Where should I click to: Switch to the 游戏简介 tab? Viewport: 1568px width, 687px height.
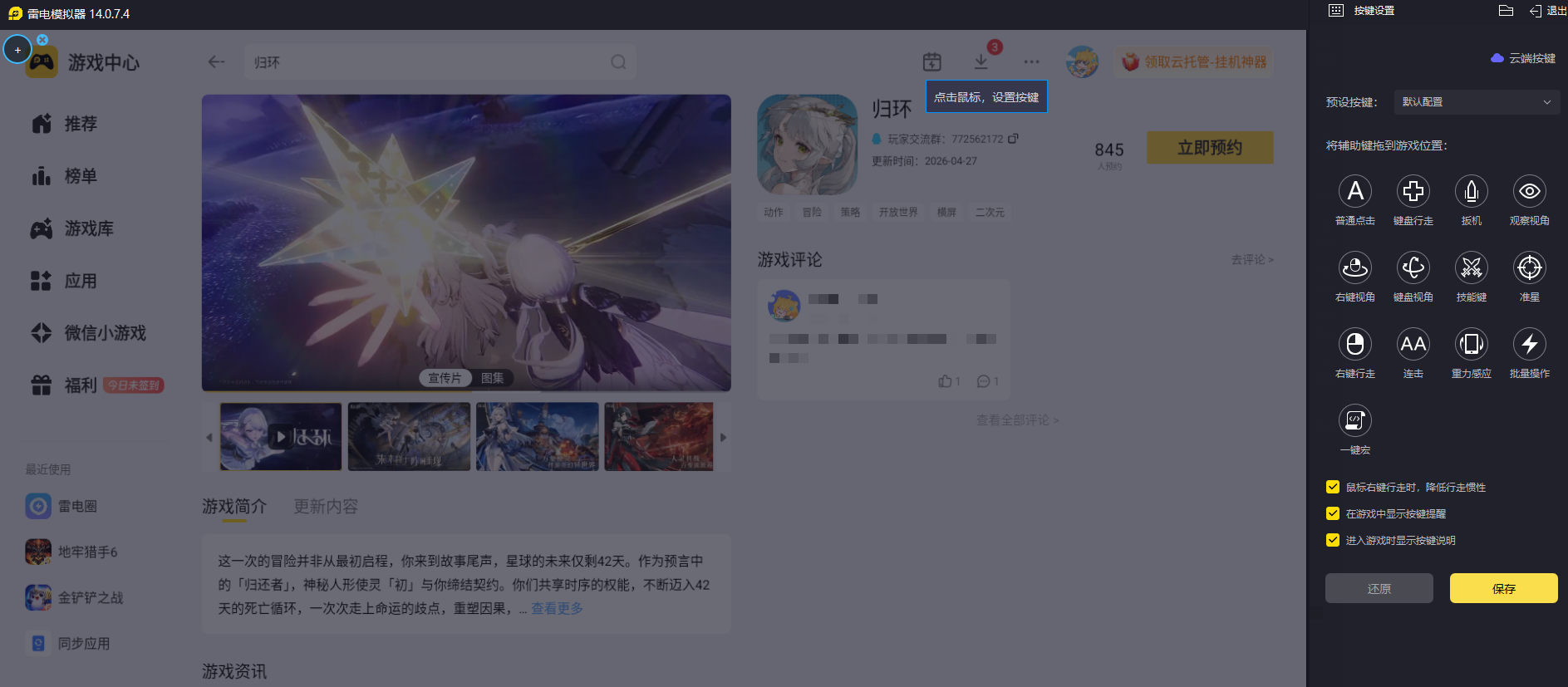tap(234, 507)
